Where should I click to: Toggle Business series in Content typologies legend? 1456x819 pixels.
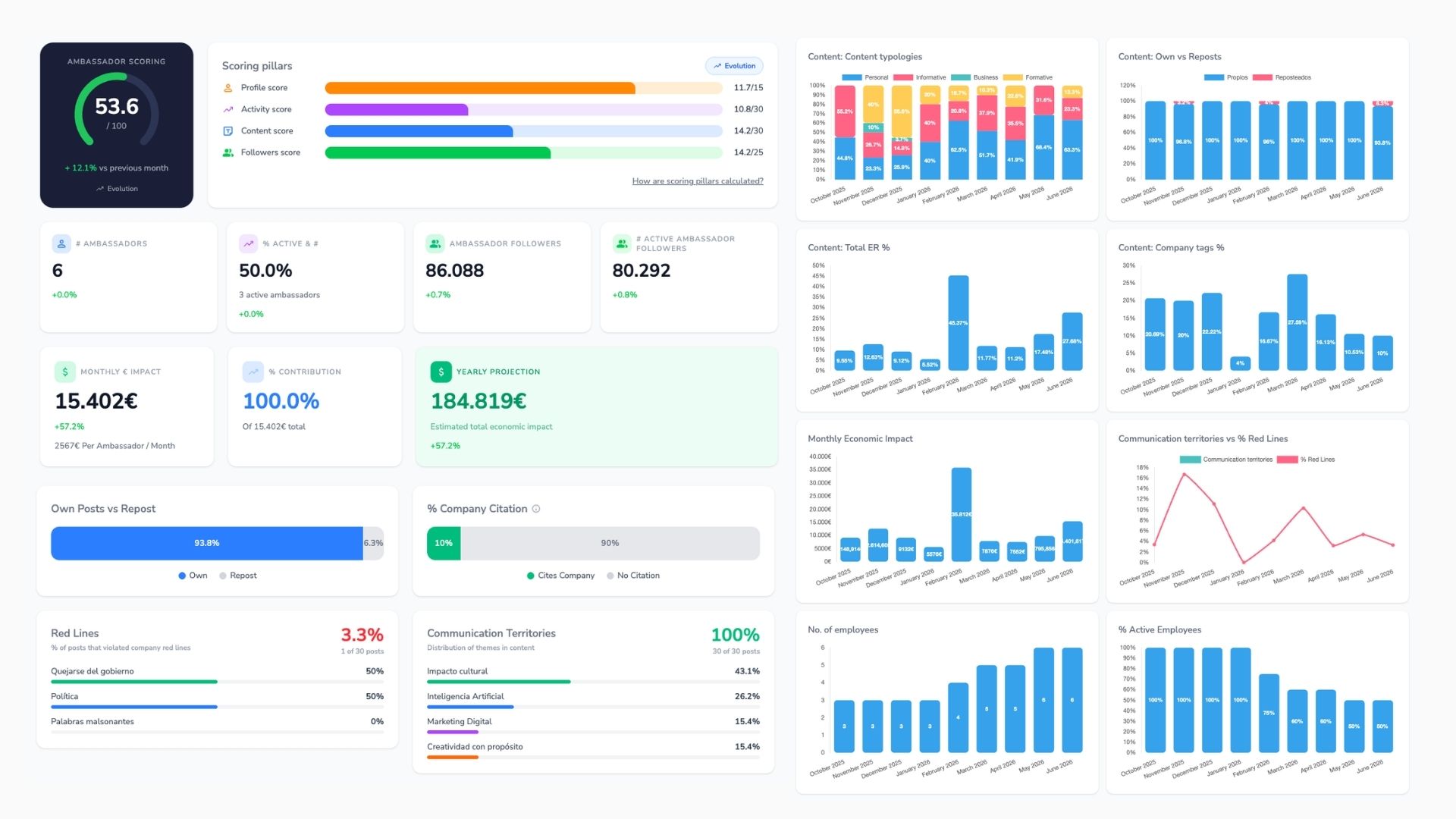click(974, 77)
